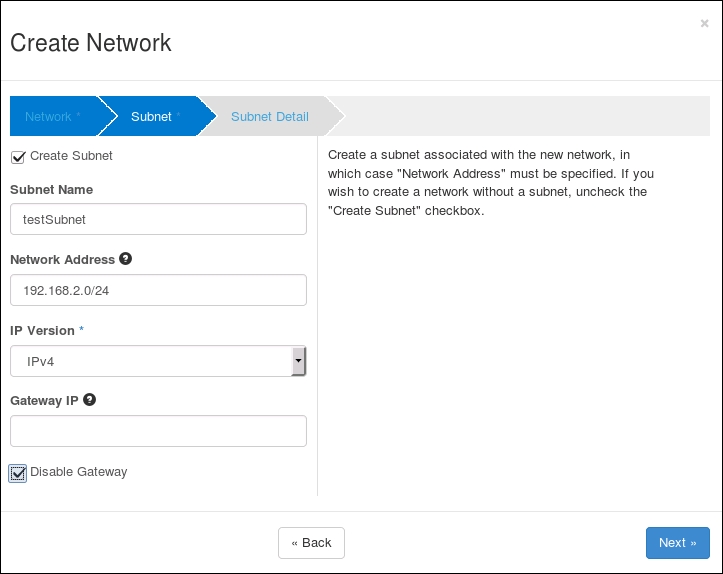Click the IP Version dropdown arrow

click(298, 361)
